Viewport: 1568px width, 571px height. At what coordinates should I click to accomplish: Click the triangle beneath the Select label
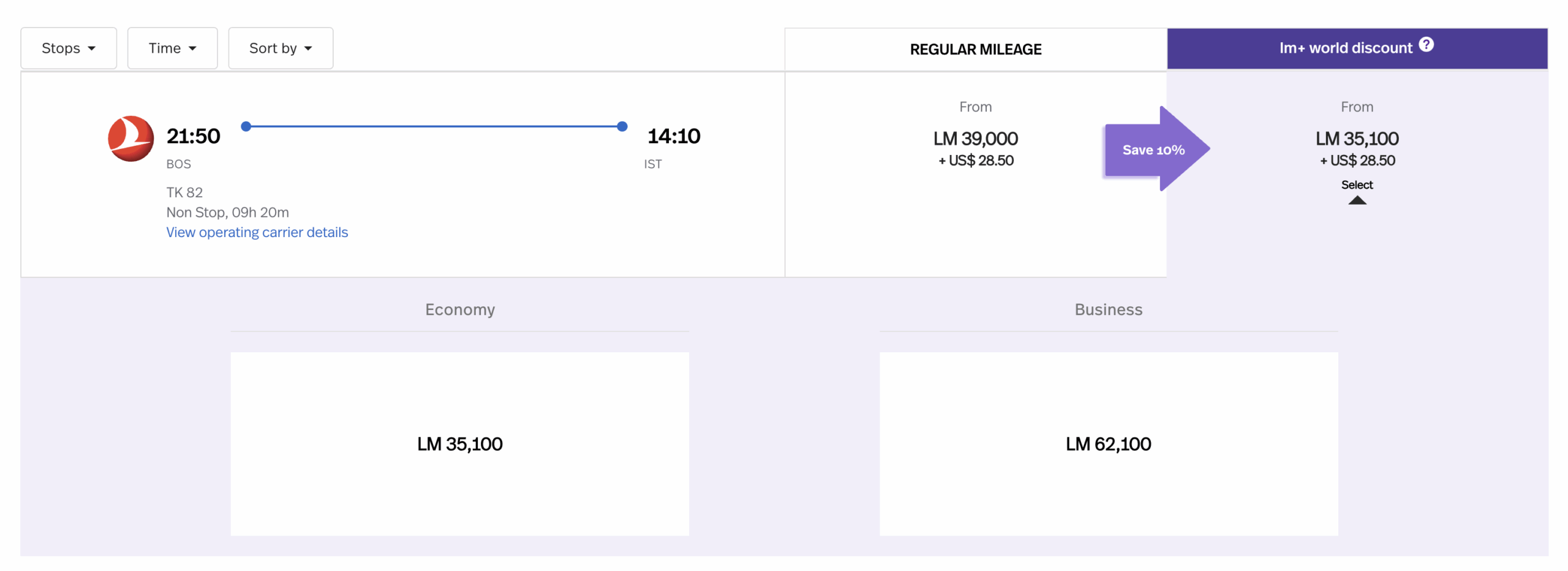point(1357,200)
